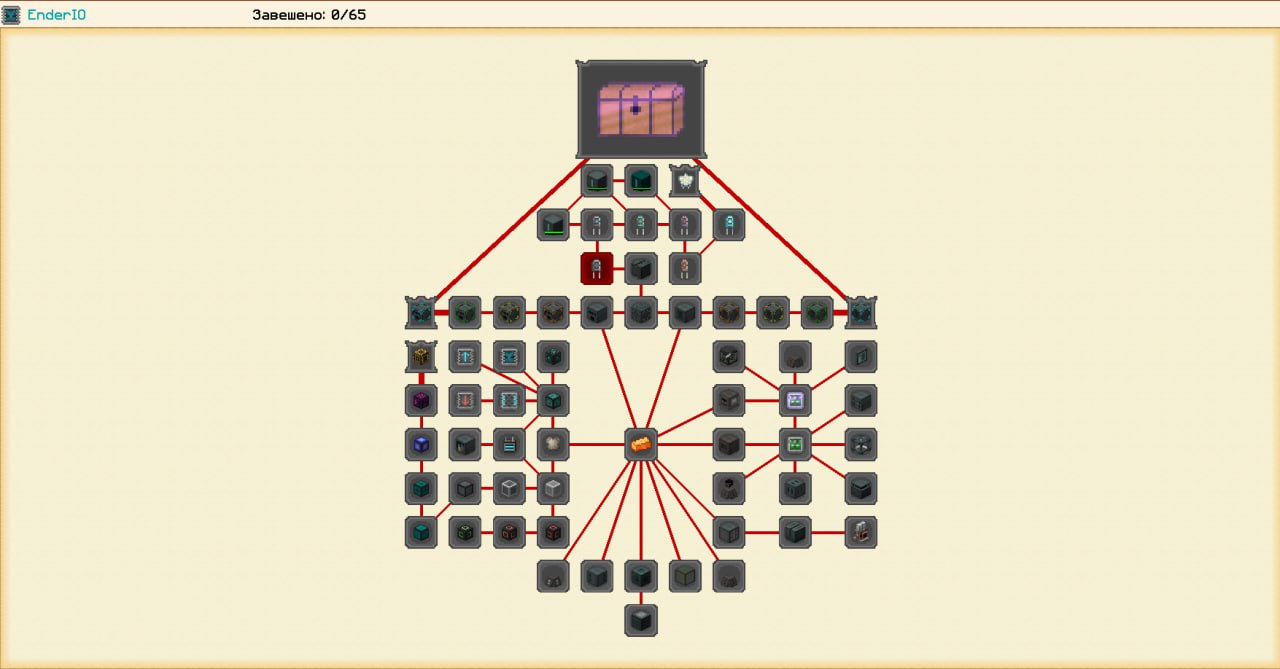The height and width of the screenshot is (669, 1280).
Task: Open the bottom-most single block node
Action: 641,620
